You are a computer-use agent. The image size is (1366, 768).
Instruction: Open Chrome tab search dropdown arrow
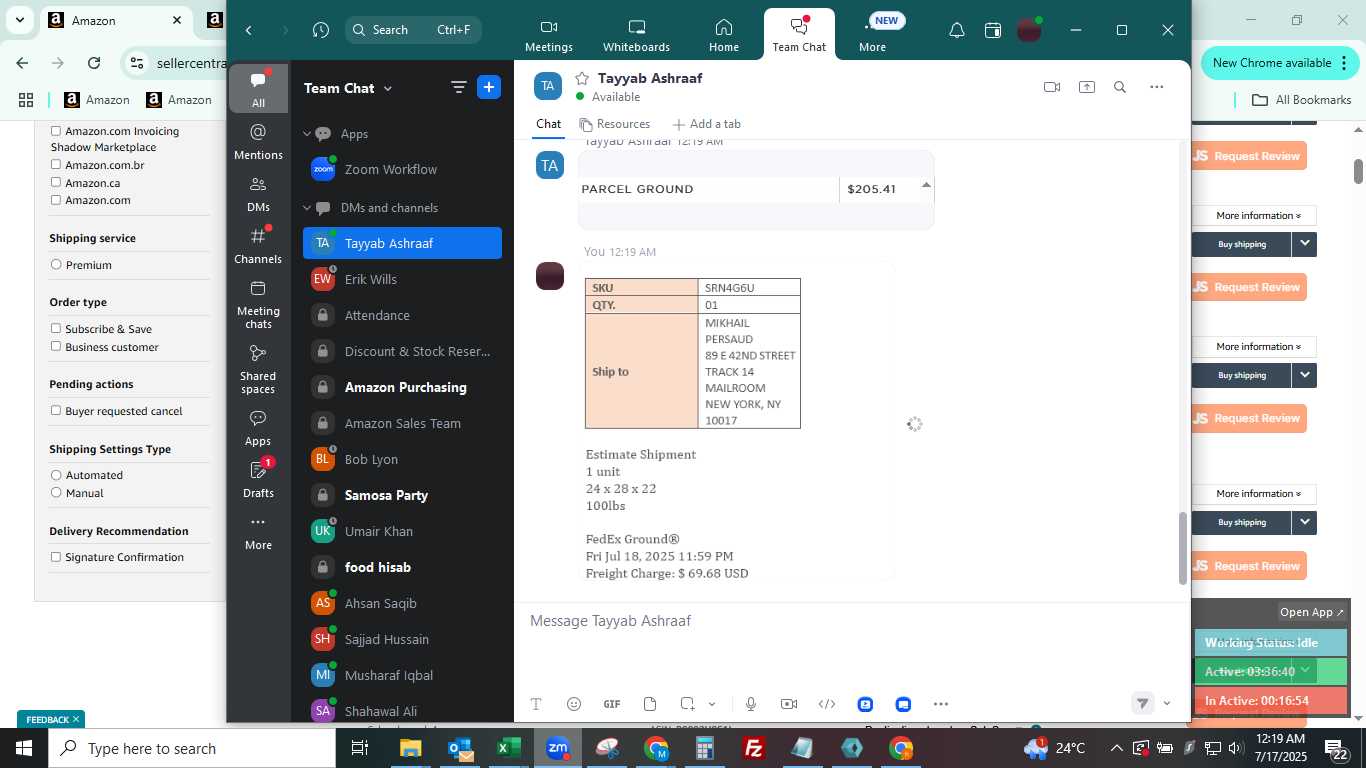19,20
